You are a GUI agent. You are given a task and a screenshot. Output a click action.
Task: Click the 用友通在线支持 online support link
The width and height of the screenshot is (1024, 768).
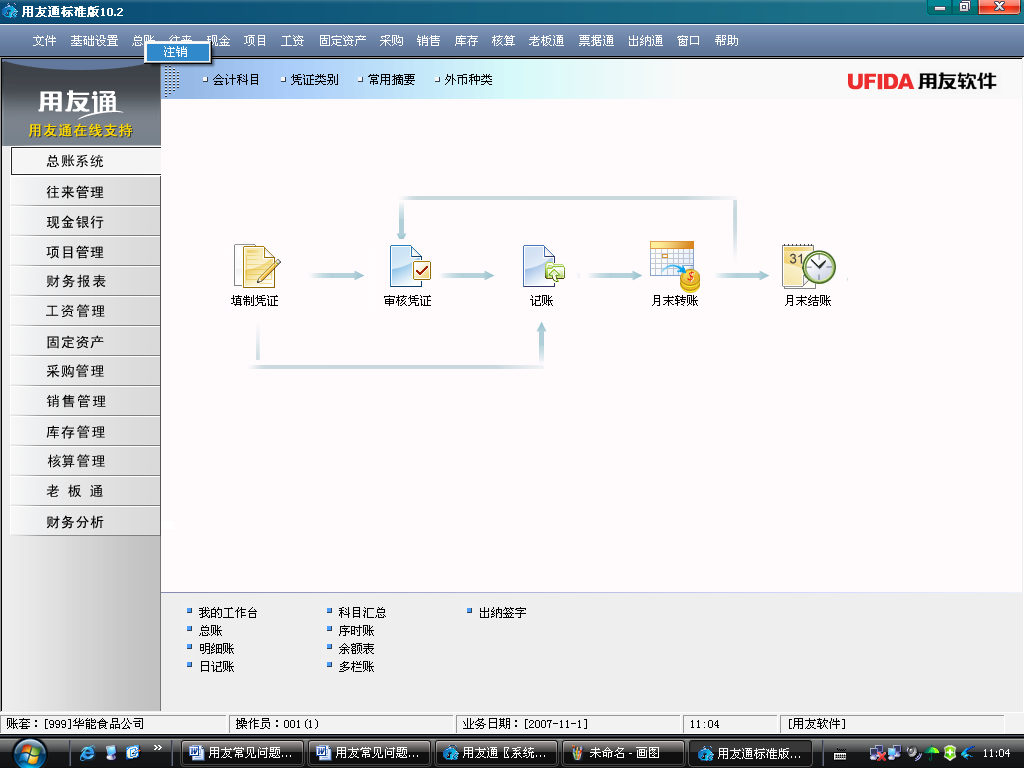coord(80,131)
